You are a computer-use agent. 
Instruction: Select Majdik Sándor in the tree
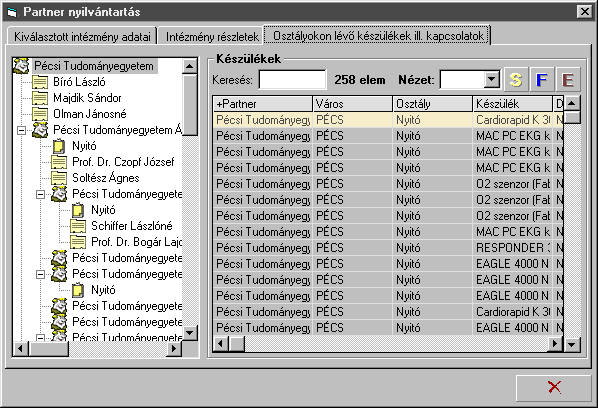click(87, 98)
